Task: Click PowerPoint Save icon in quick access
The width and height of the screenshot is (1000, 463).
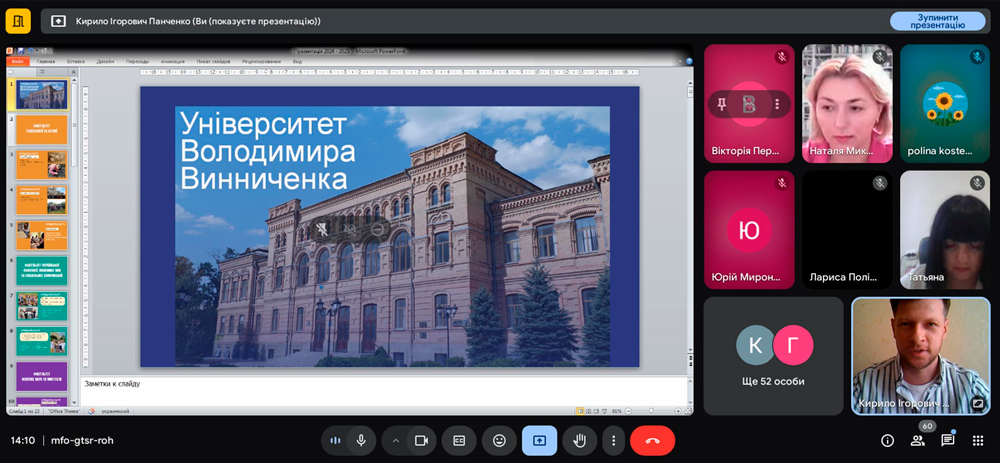Action: (20, 50)
